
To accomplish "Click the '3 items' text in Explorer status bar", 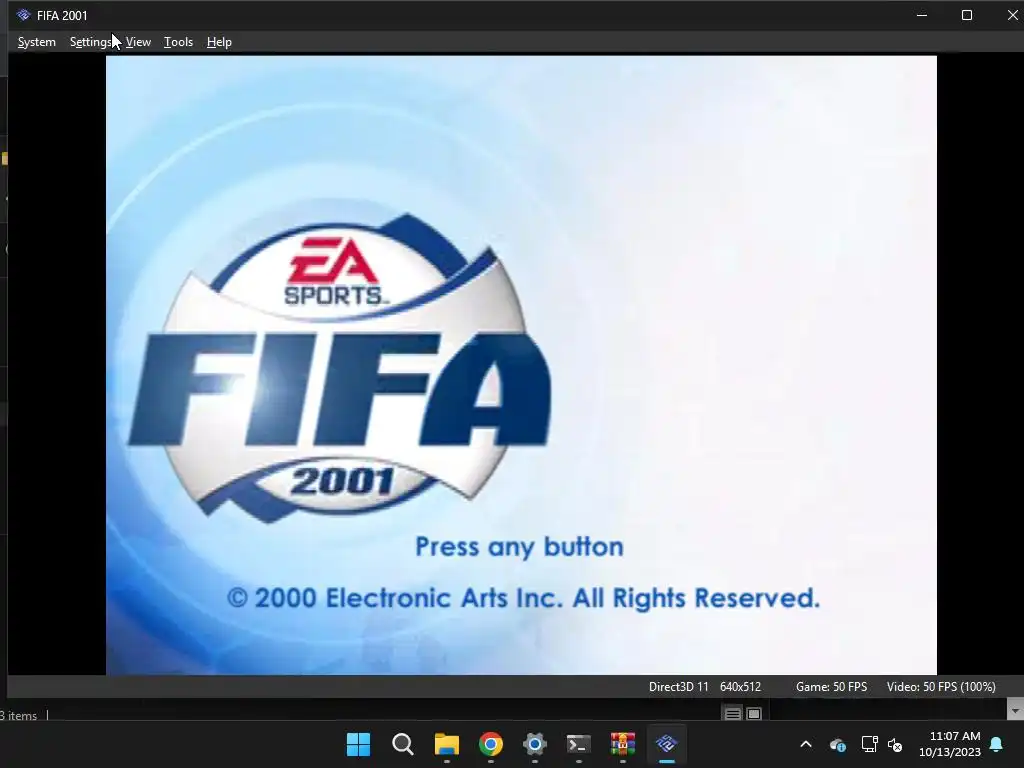I will [18, 716].
